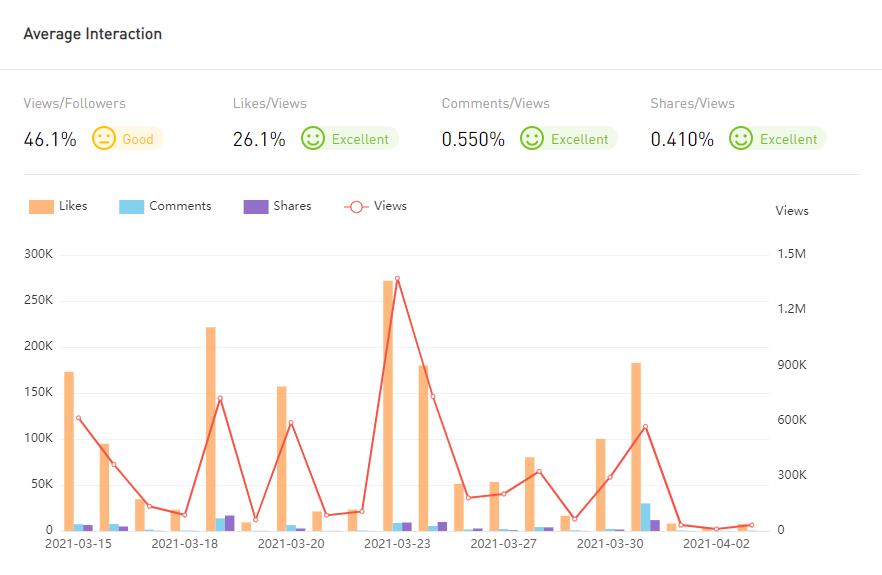Click the red Views line marker in legend

click(356, 207)
